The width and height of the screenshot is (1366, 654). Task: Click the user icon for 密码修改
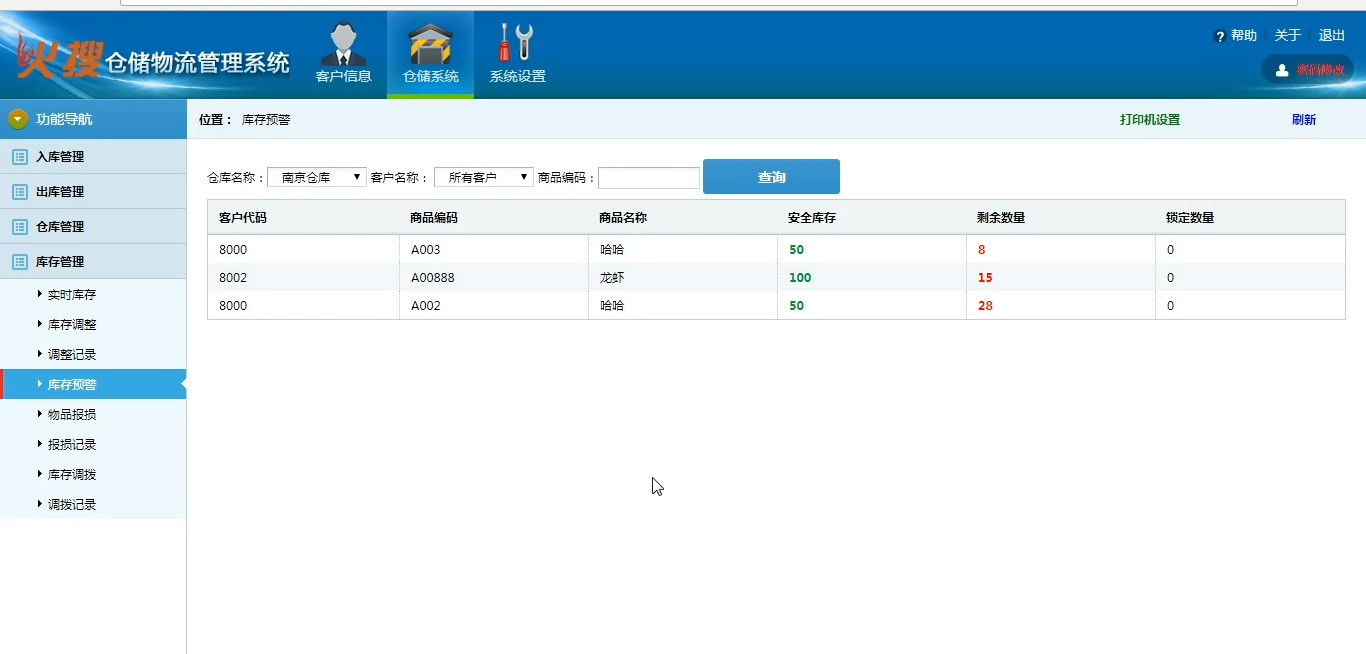[1282, 70]
